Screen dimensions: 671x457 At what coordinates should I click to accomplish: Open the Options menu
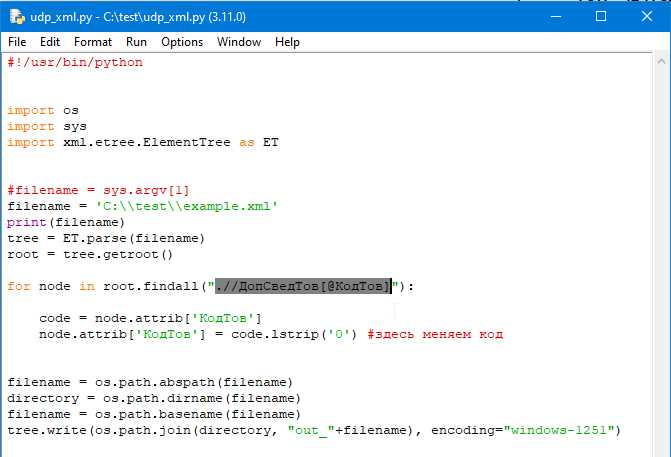coord(182,42)
